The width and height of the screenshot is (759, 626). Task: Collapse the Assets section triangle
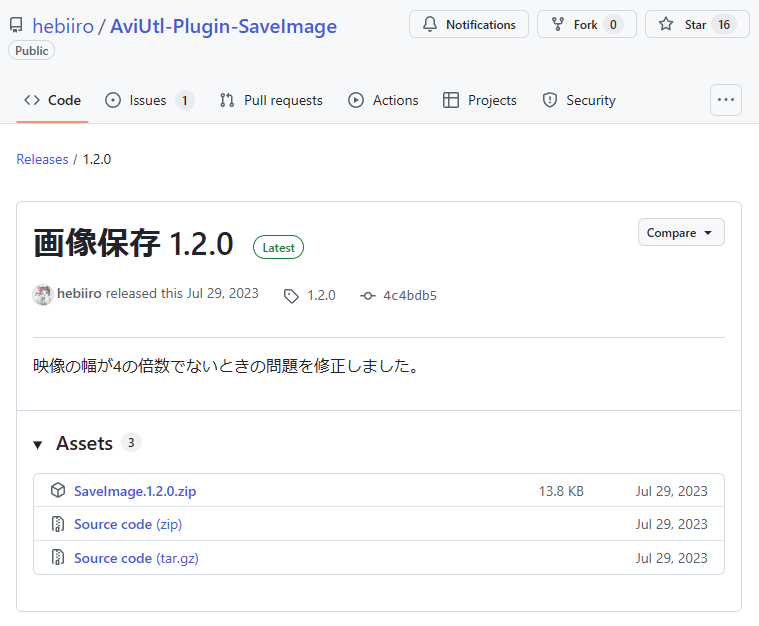[x=38, y=444]
